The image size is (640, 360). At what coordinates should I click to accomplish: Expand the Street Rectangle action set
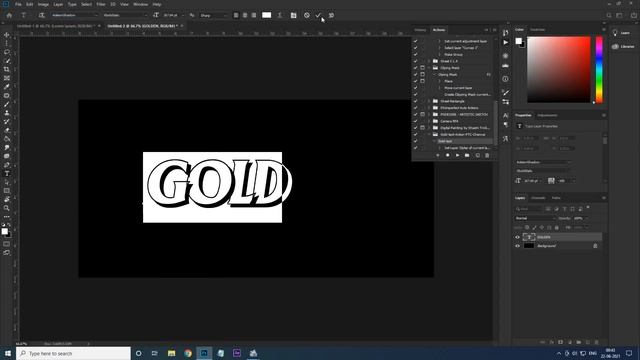429,101
